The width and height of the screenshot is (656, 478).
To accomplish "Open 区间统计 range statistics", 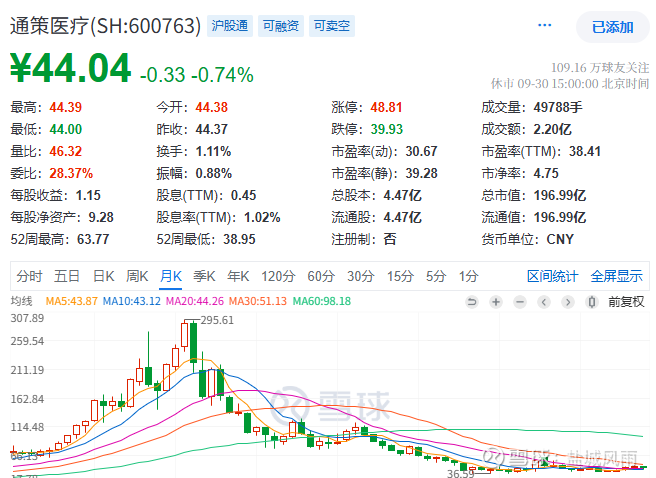I will [552, 276].
